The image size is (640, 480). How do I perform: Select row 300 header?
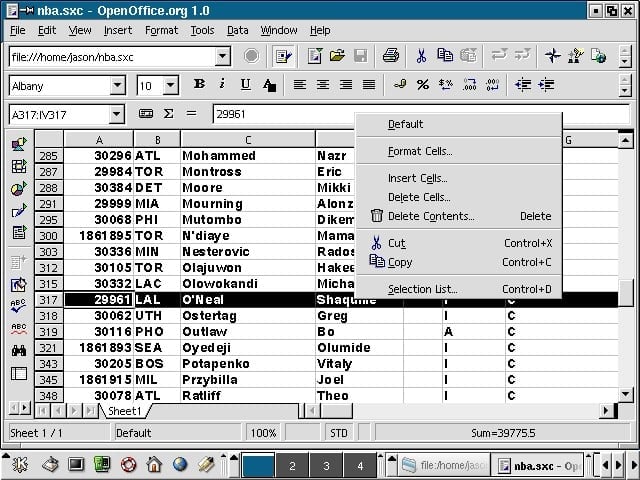[49, 236]
